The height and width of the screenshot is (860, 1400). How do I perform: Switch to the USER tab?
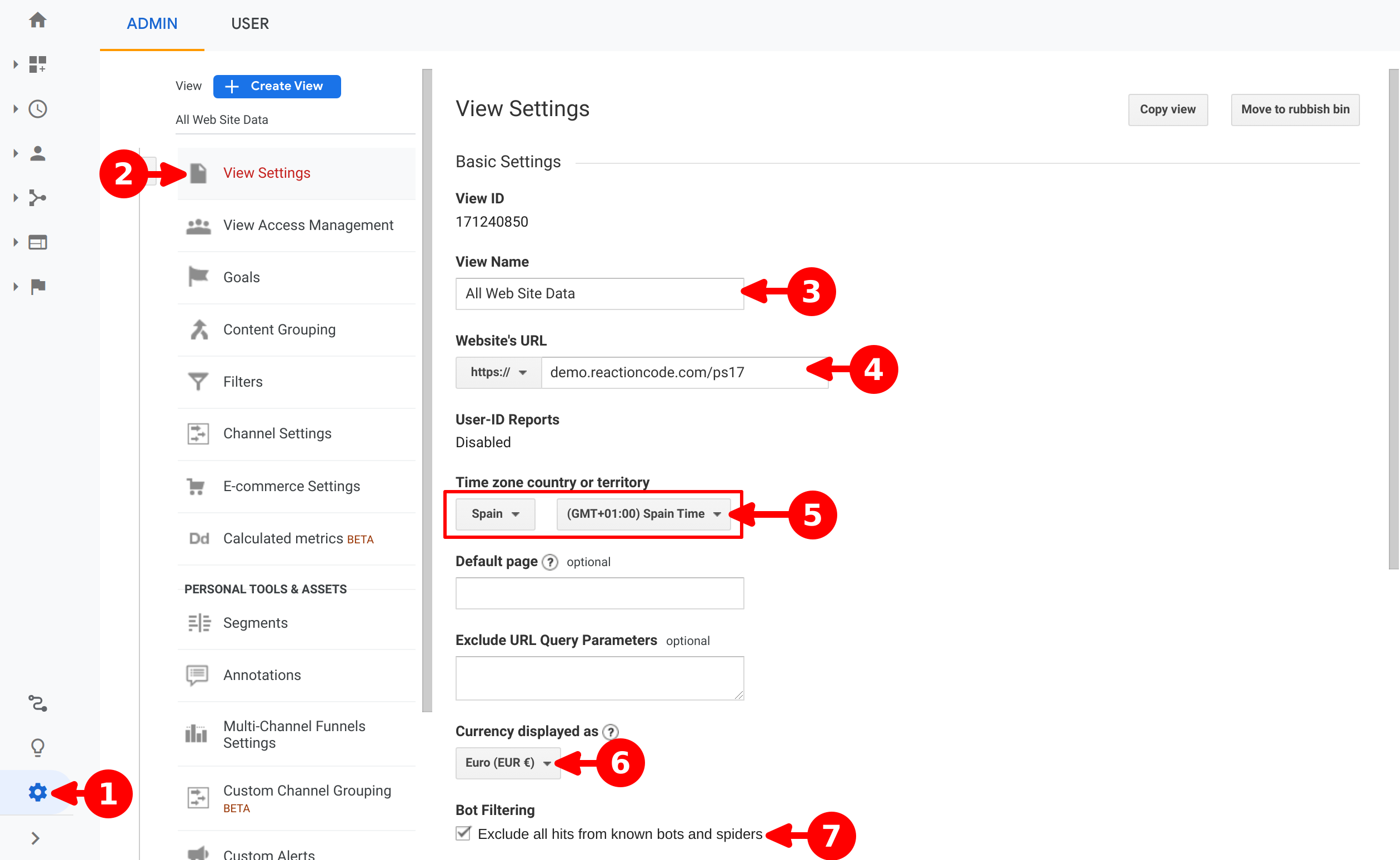[x=249, y=24]
